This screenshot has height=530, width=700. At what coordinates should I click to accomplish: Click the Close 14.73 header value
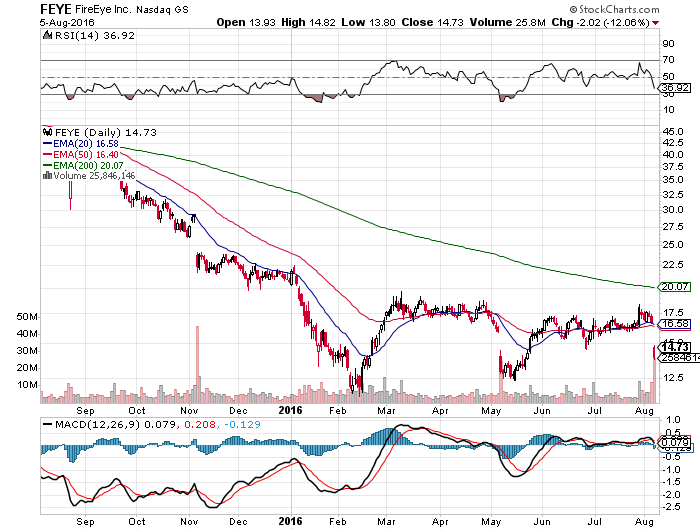[433, 22]
